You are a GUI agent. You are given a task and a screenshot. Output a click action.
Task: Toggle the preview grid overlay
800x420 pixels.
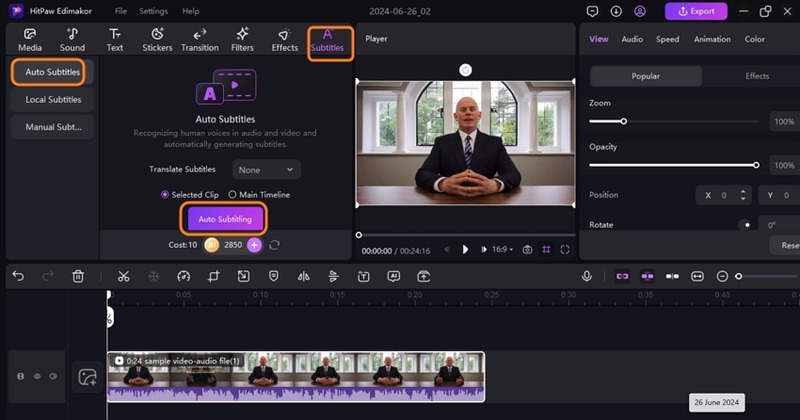546,250
